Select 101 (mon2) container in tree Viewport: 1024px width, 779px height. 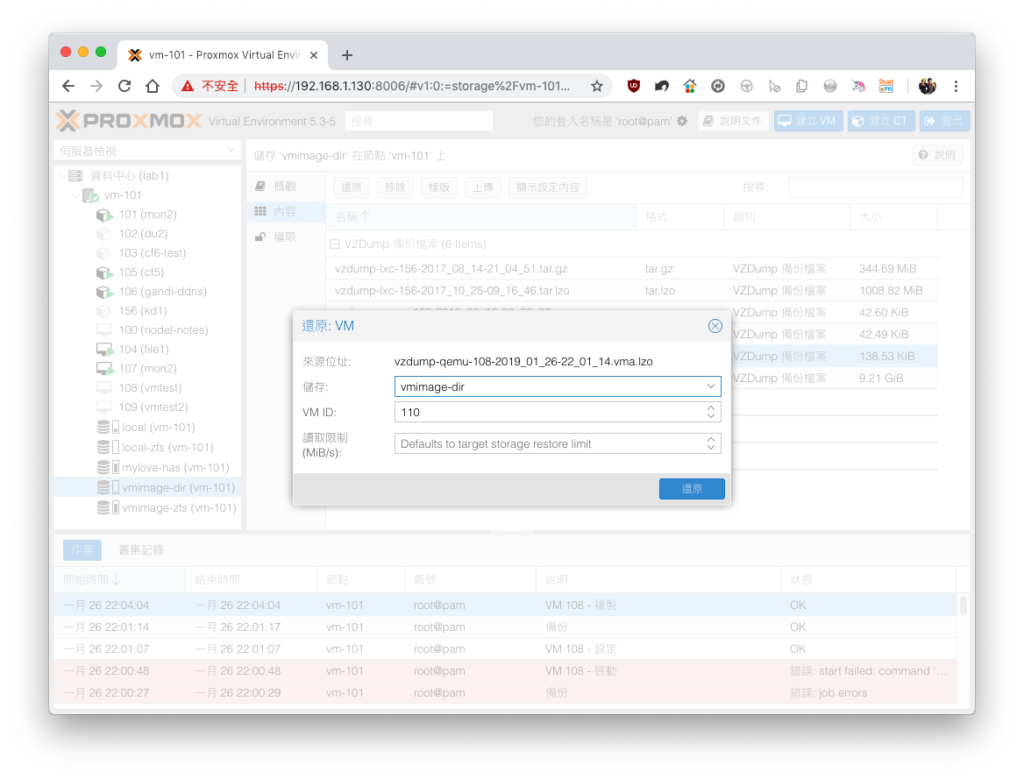[147, 214]
